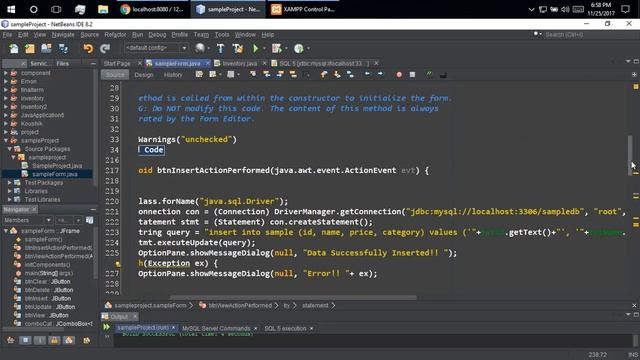This screenshot has height=360, width=640.
Task: Switch to Inventory.java editor tab
Action: pos(240,63)
